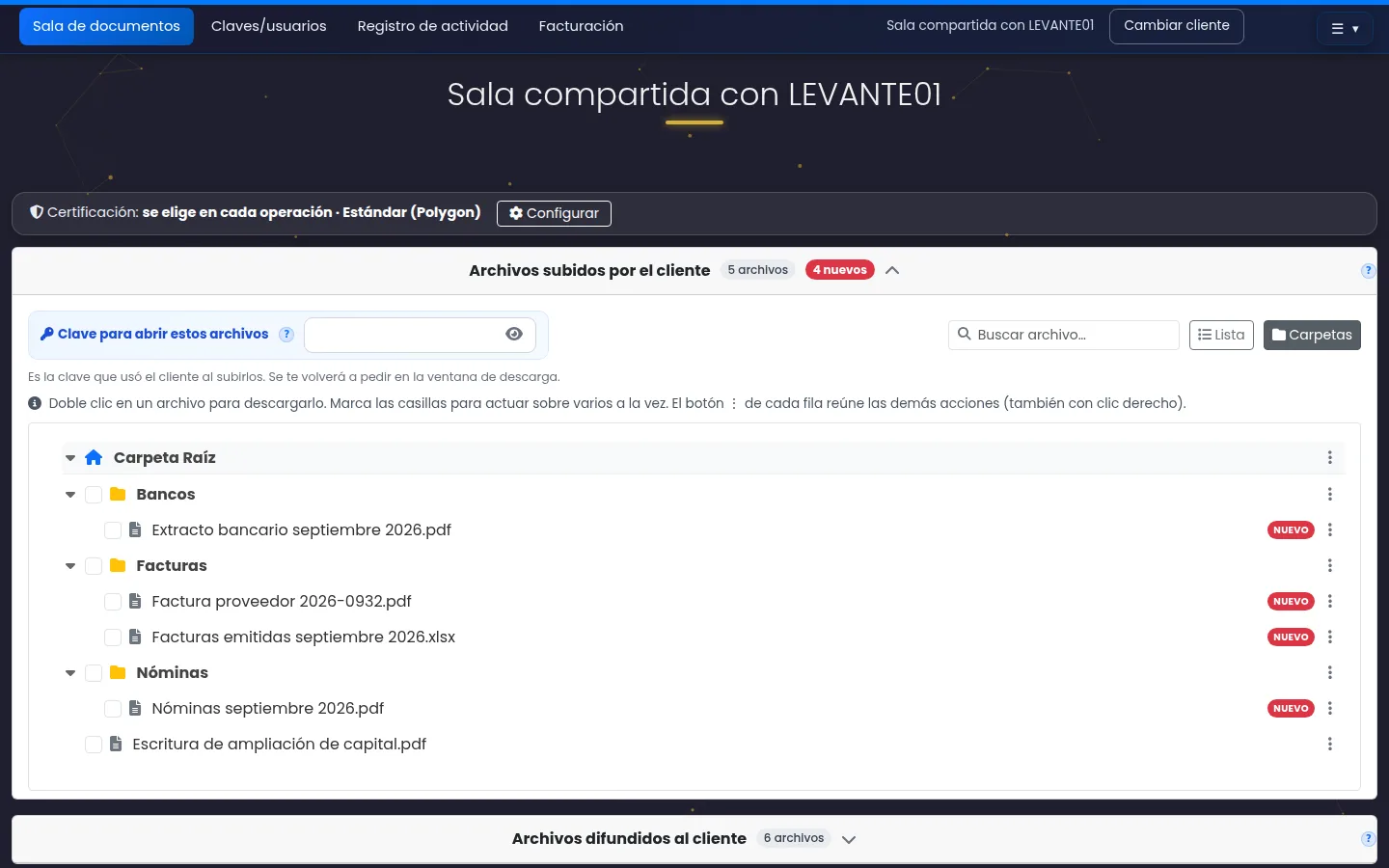Click the home icon of Carpeta Raíz

click(94, 457)
